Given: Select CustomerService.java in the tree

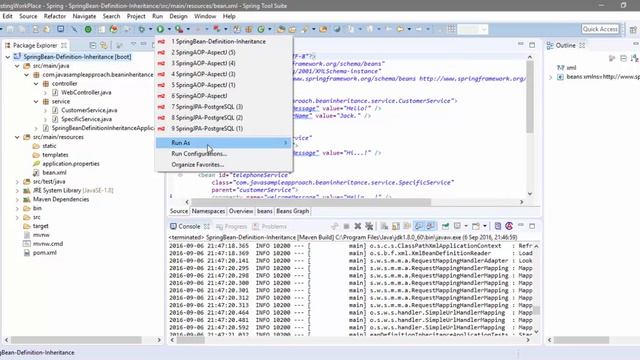Looking at the screenshot, I should click(x=89, y=111).
